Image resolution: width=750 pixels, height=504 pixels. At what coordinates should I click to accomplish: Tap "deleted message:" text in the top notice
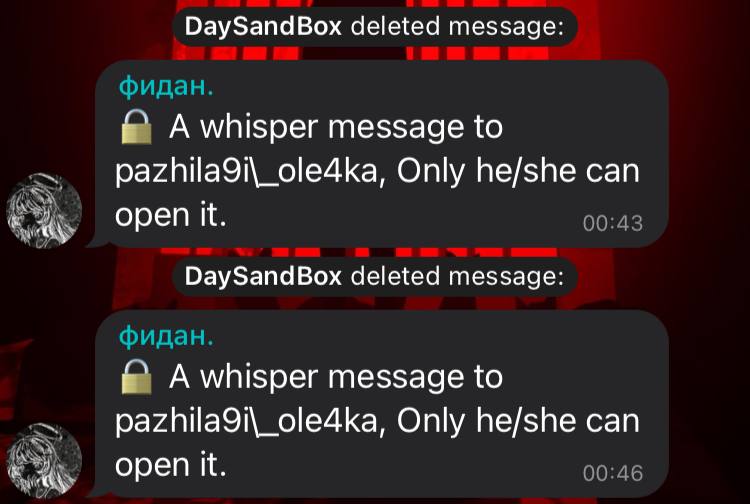(457, 26)
